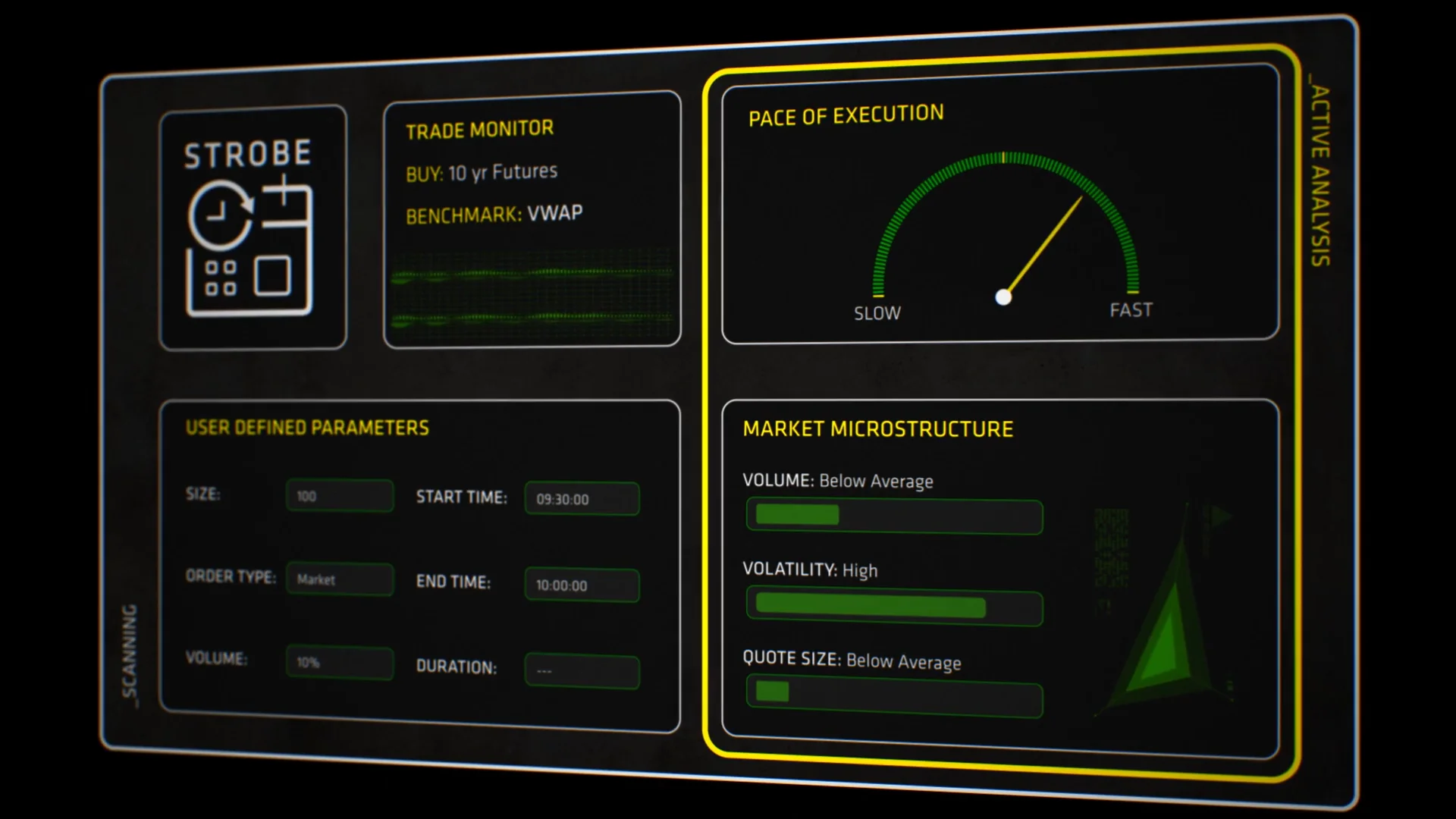Click the SLOW gauge label
Image resolution: width=1456 pixels, height=819 pixels.
pyautogui.click(x=877, y=313)
